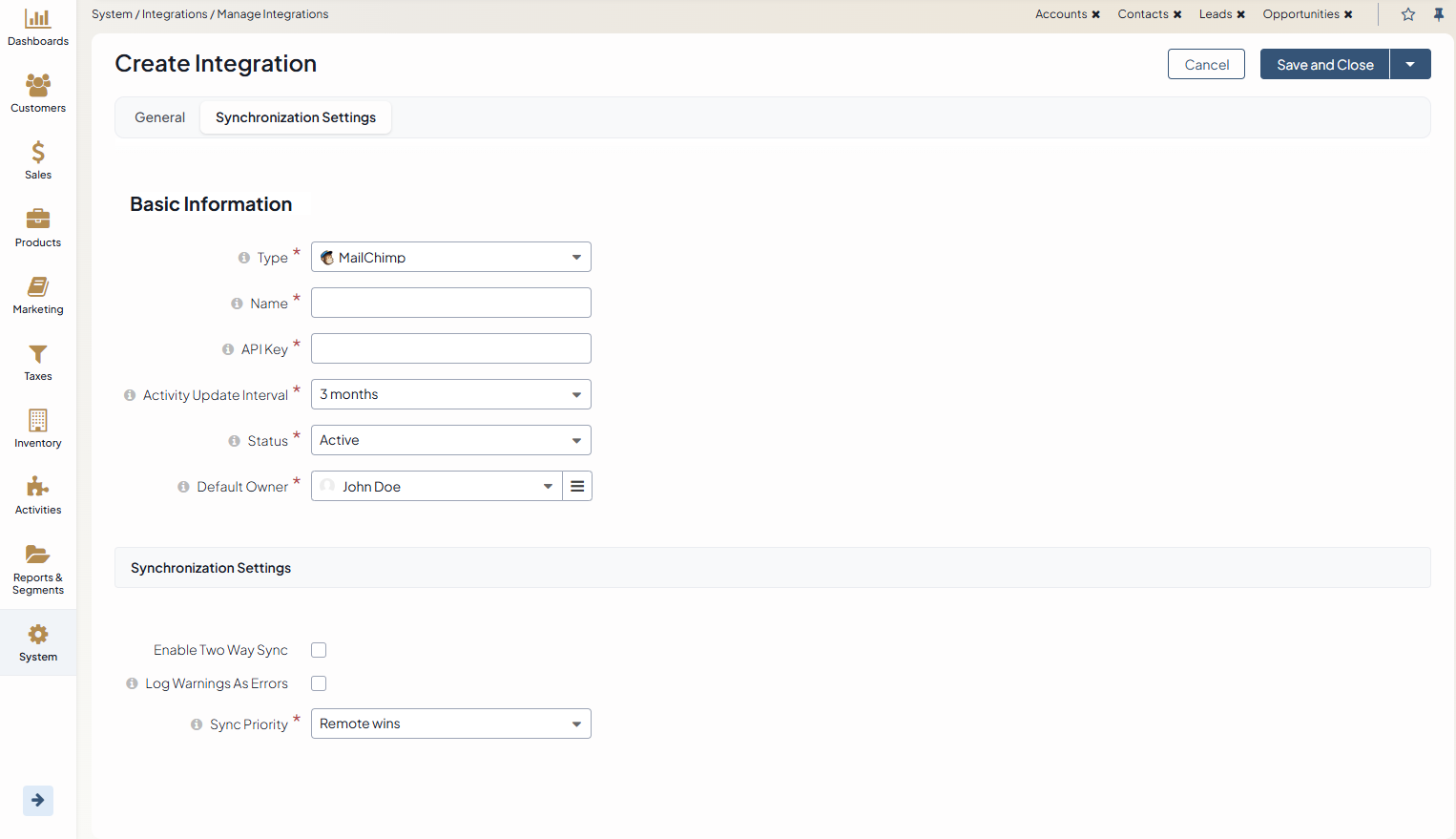Image resolution: width=1456 pixels, height=839 pixels.
Task: Open Inventory building icon in sidebar
Action: tap(38, 421)
